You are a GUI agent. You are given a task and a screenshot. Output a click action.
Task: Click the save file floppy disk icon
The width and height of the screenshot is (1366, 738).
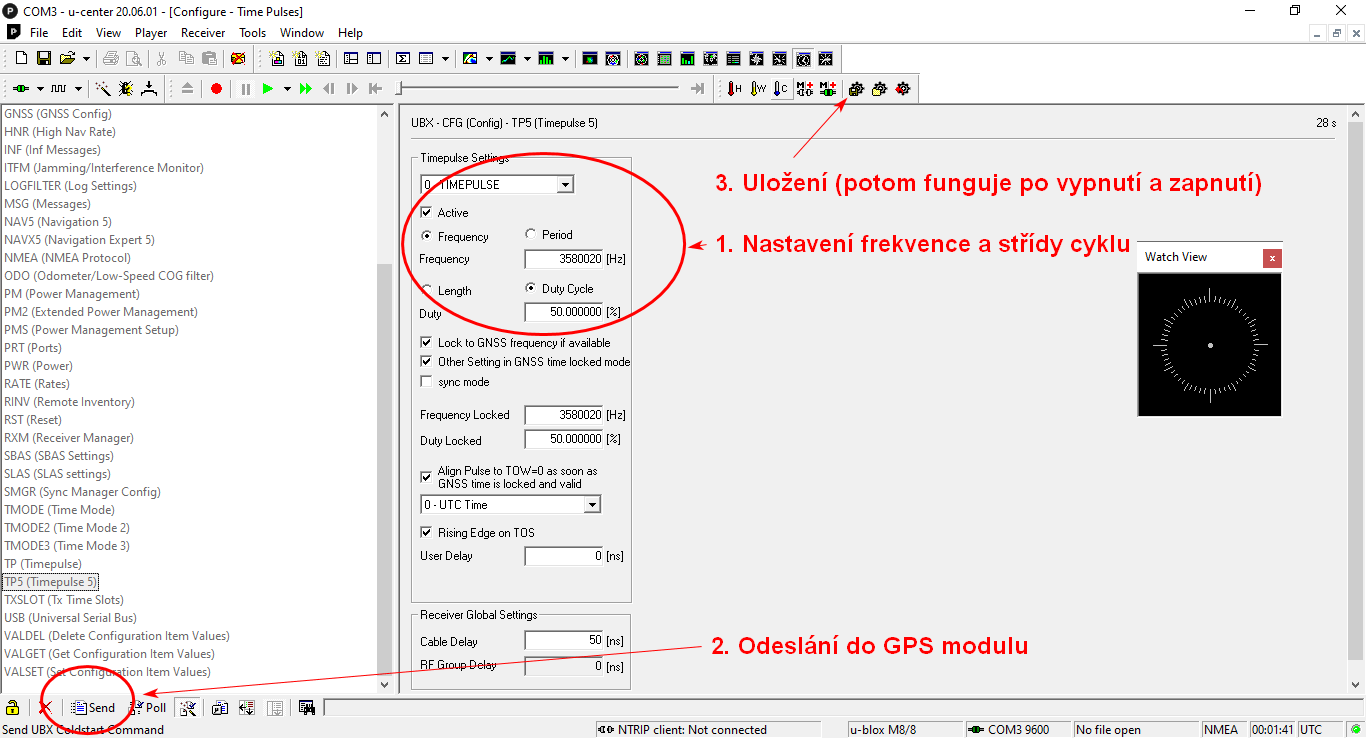[44, 59]
